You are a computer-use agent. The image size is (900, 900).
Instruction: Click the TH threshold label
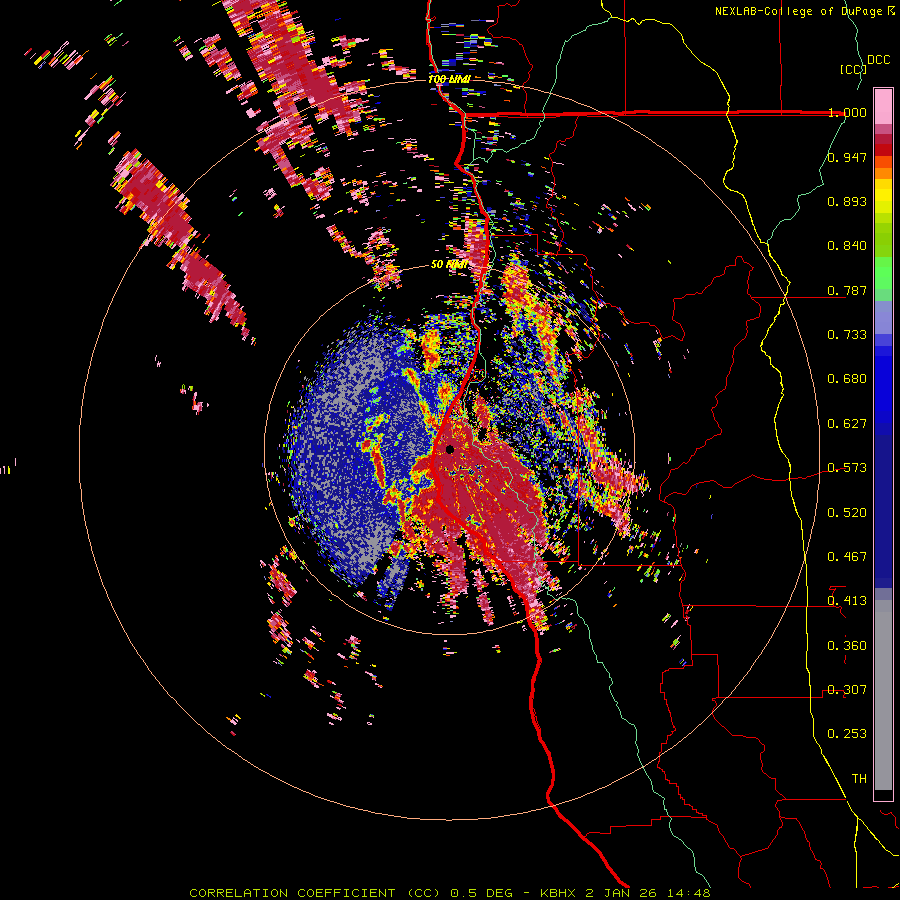coord(859,779)
